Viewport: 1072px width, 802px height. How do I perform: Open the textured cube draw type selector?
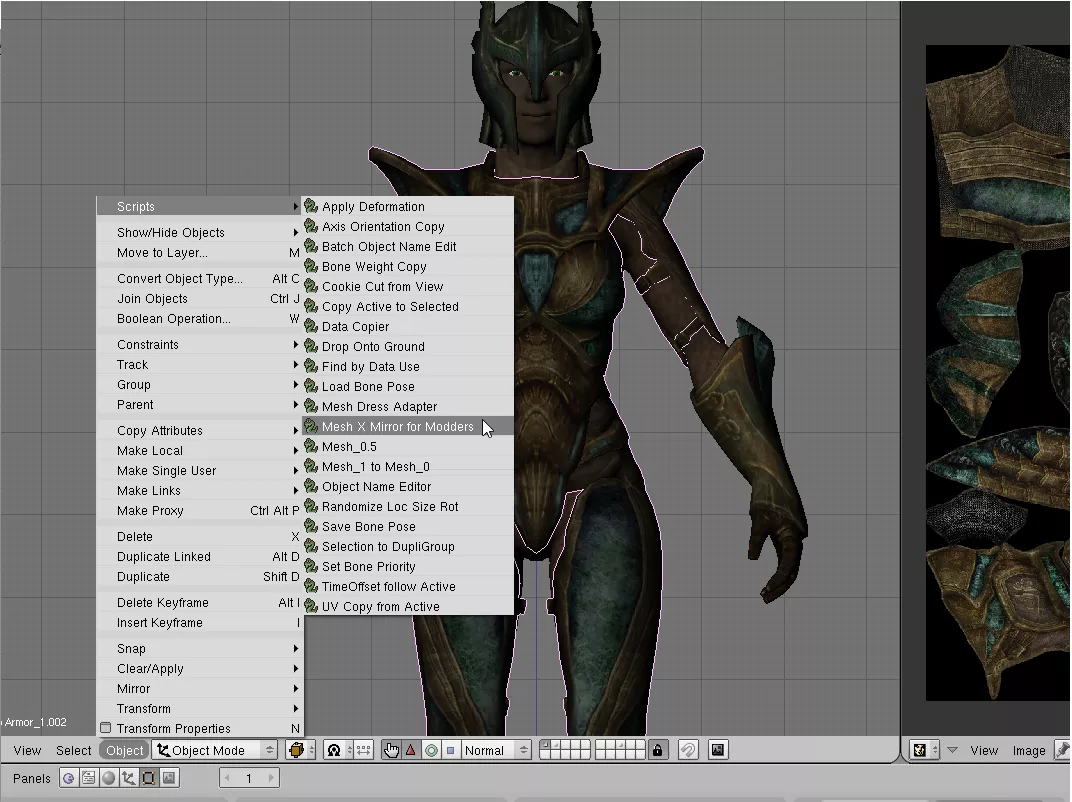[x=302, y=750]
